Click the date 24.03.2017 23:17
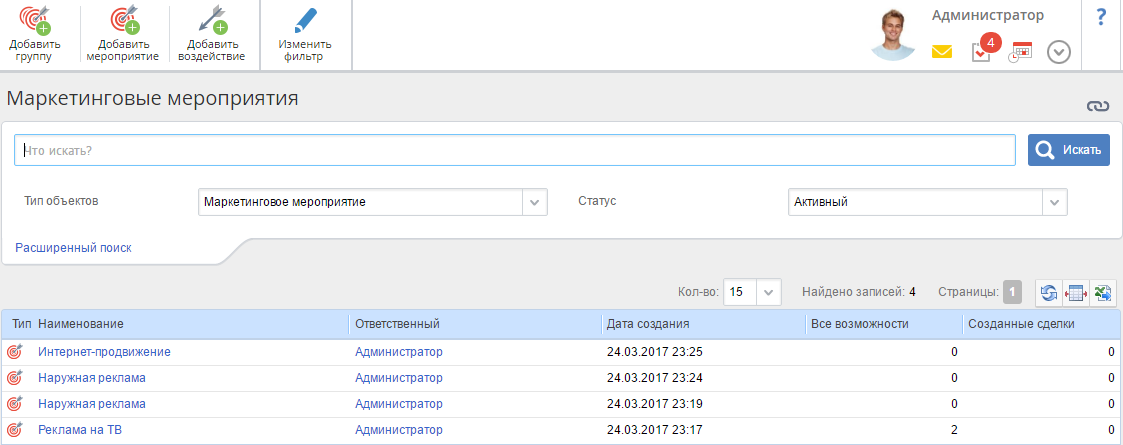 655,430
